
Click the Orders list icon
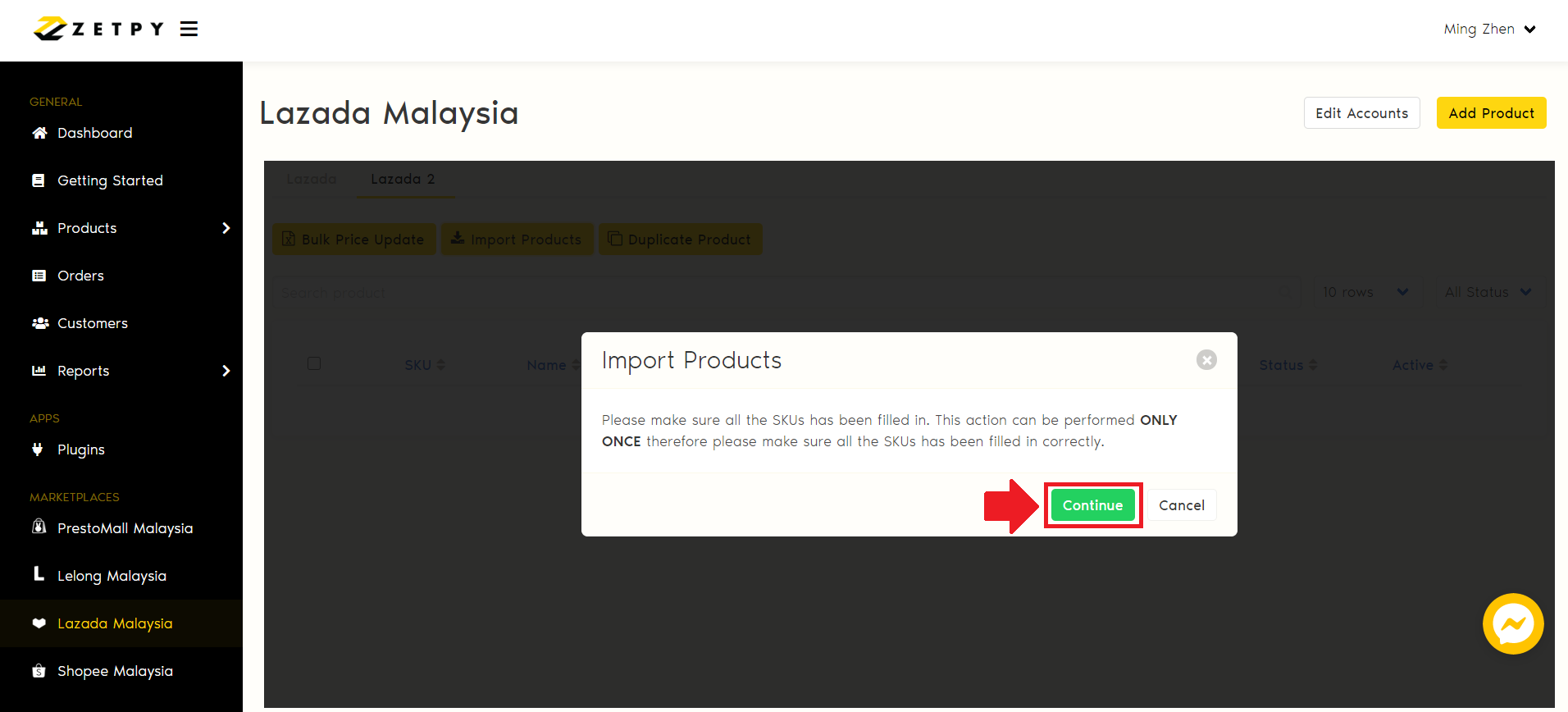pyautogui.click(x=39, y=276)
